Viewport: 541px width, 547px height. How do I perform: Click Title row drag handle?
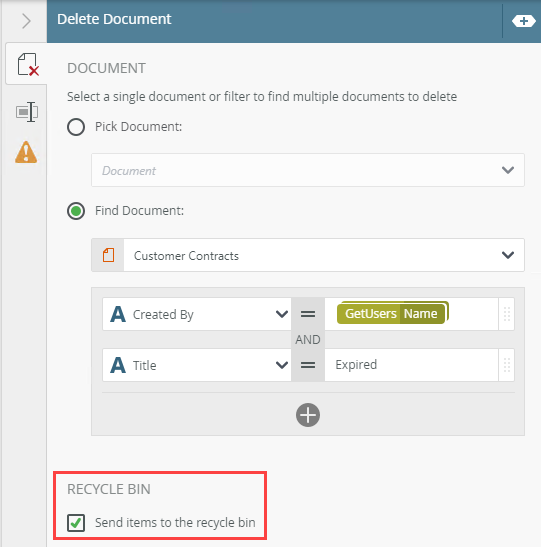507,365
